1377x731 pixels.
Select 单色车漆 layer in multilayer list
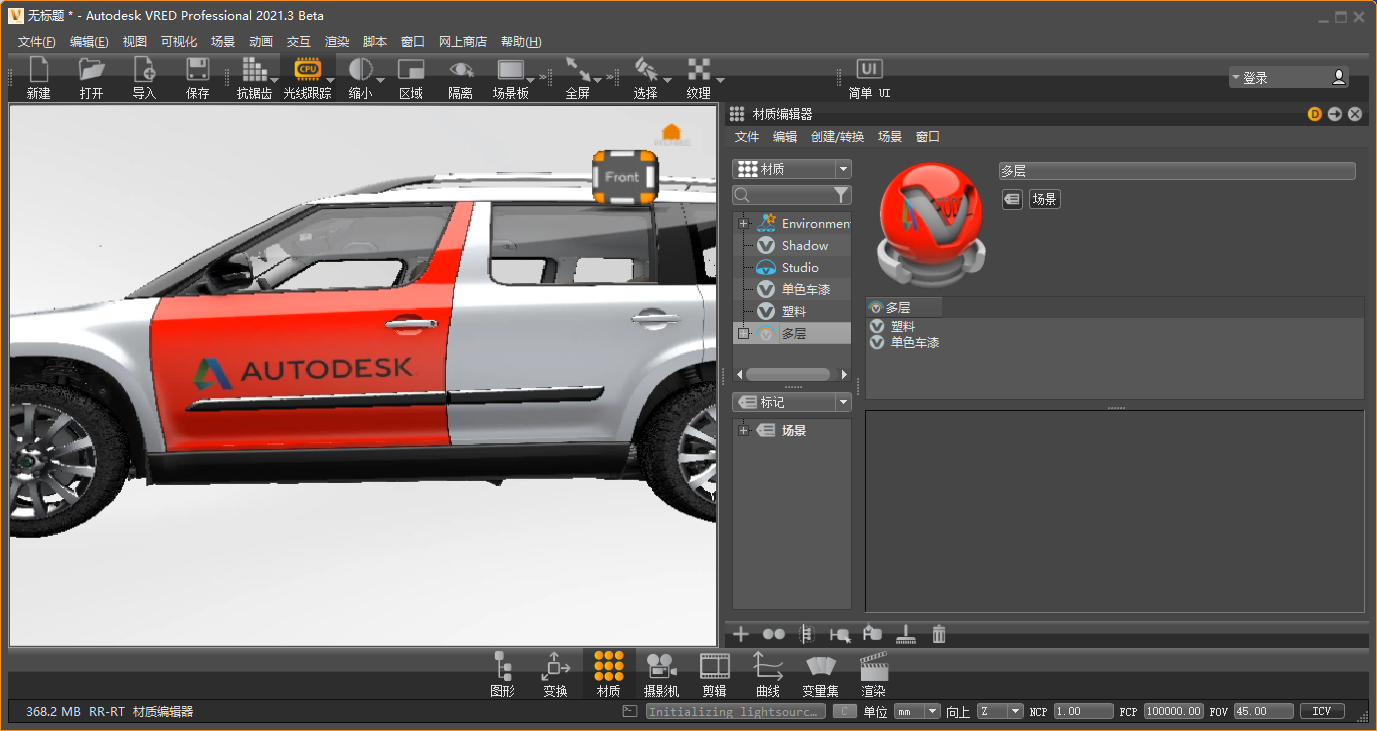915,343
